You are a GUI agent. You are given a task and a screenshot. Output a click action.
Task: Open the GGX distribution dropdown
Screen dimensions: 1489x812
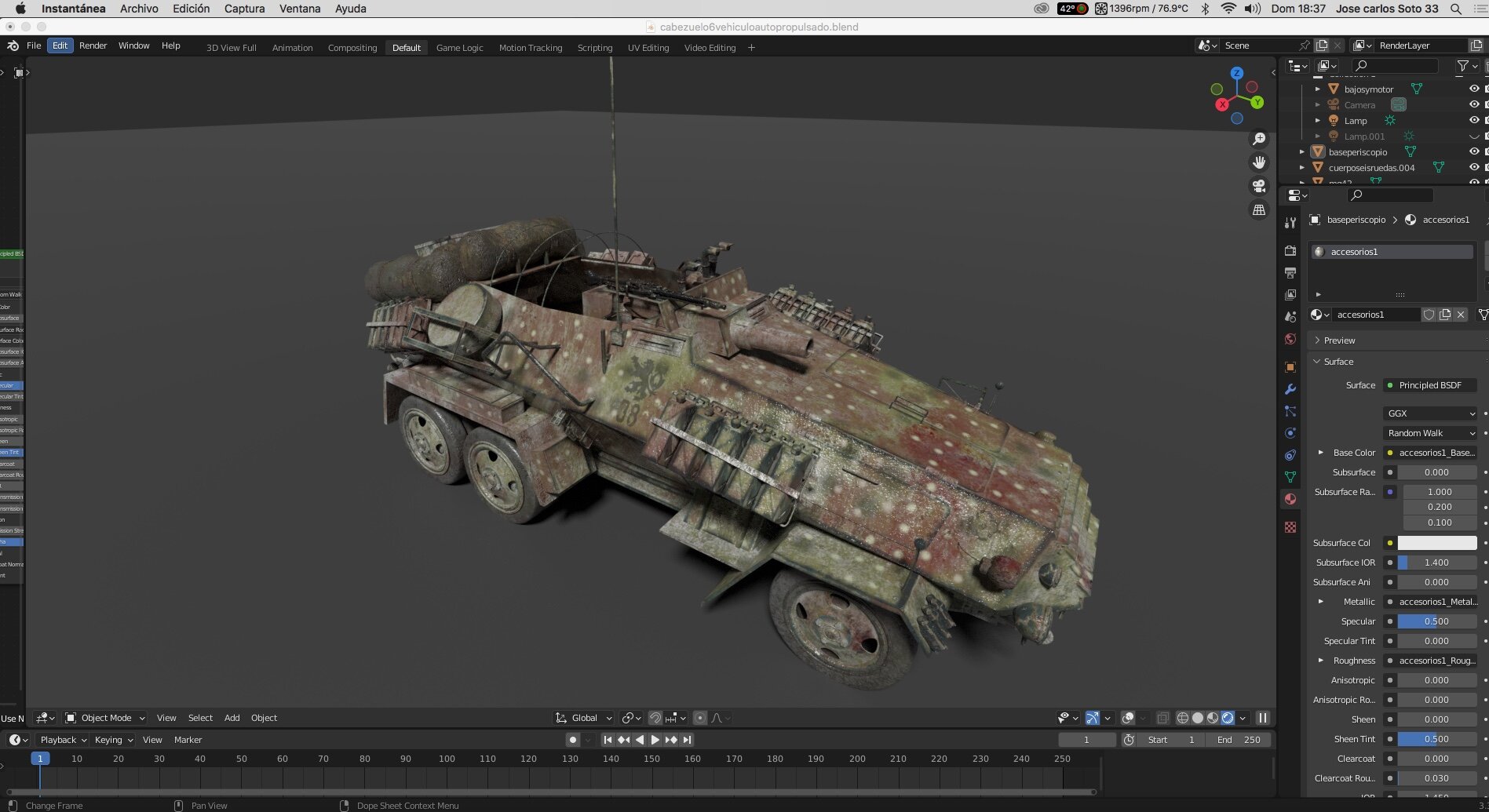[1430, 413]
